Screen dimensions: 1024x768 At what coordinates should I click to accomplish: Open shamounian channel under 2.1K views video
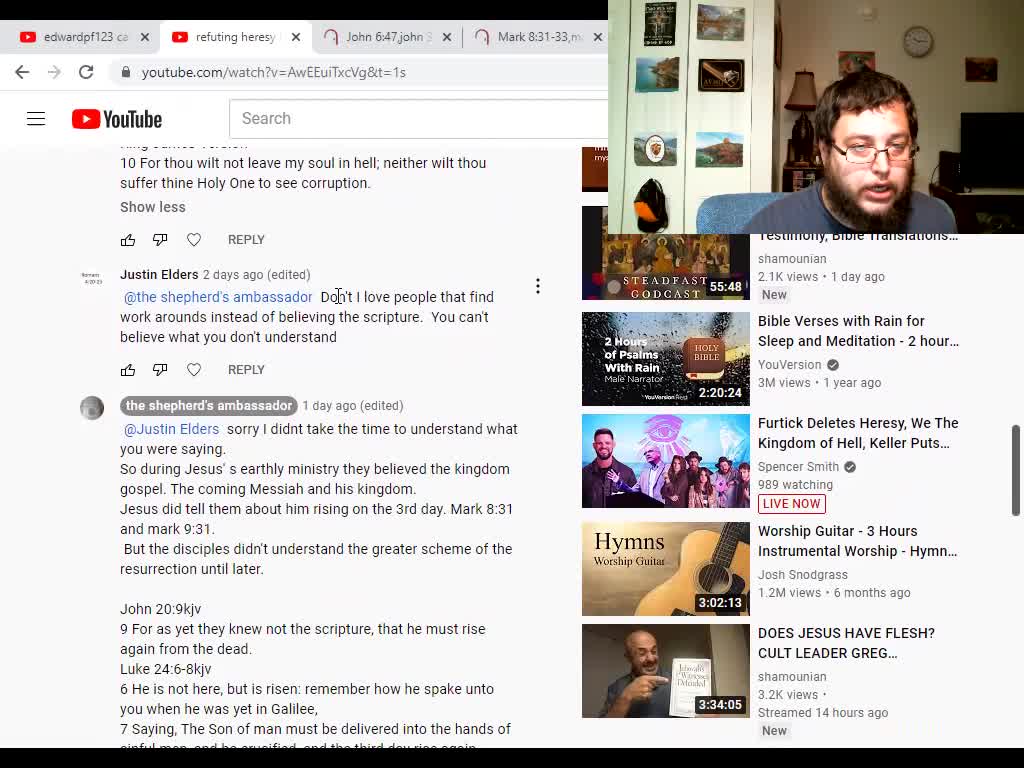tap(792, 259)
